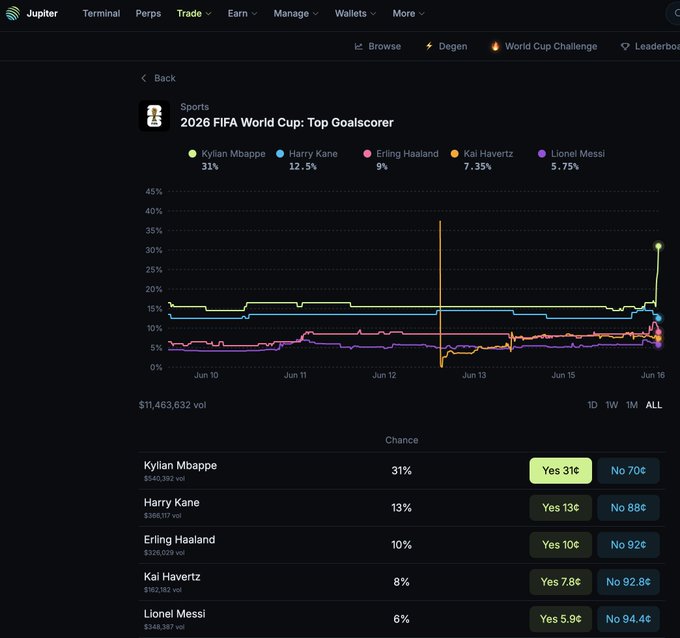Image resolution: width=680 pixels, height=638 pixels.
Task: Open the Leaderboard tab
Action: tap(650, 46)
